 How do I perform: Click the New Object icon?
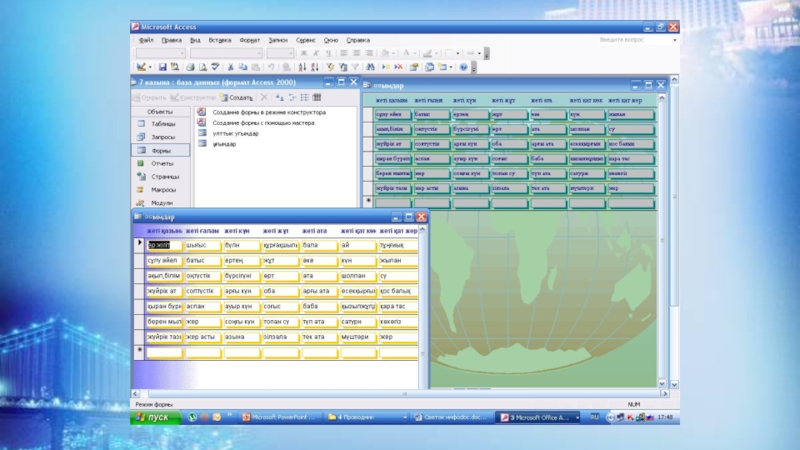click(442, 67)
